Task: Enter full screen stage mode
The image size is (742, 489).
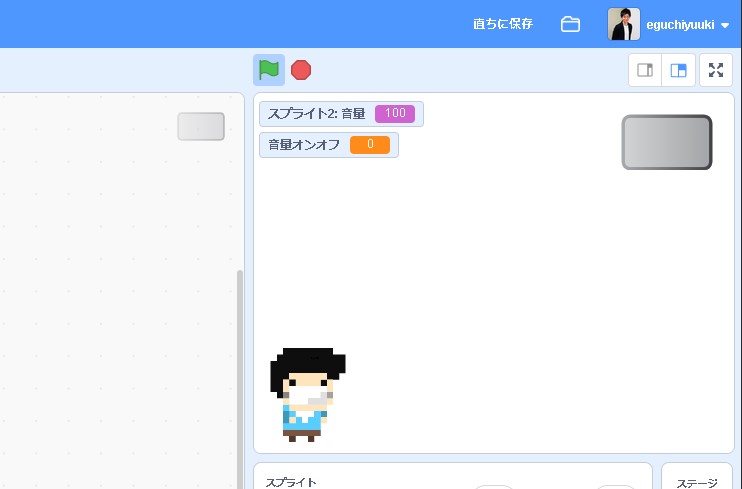Action: click(x=716, y=70)
